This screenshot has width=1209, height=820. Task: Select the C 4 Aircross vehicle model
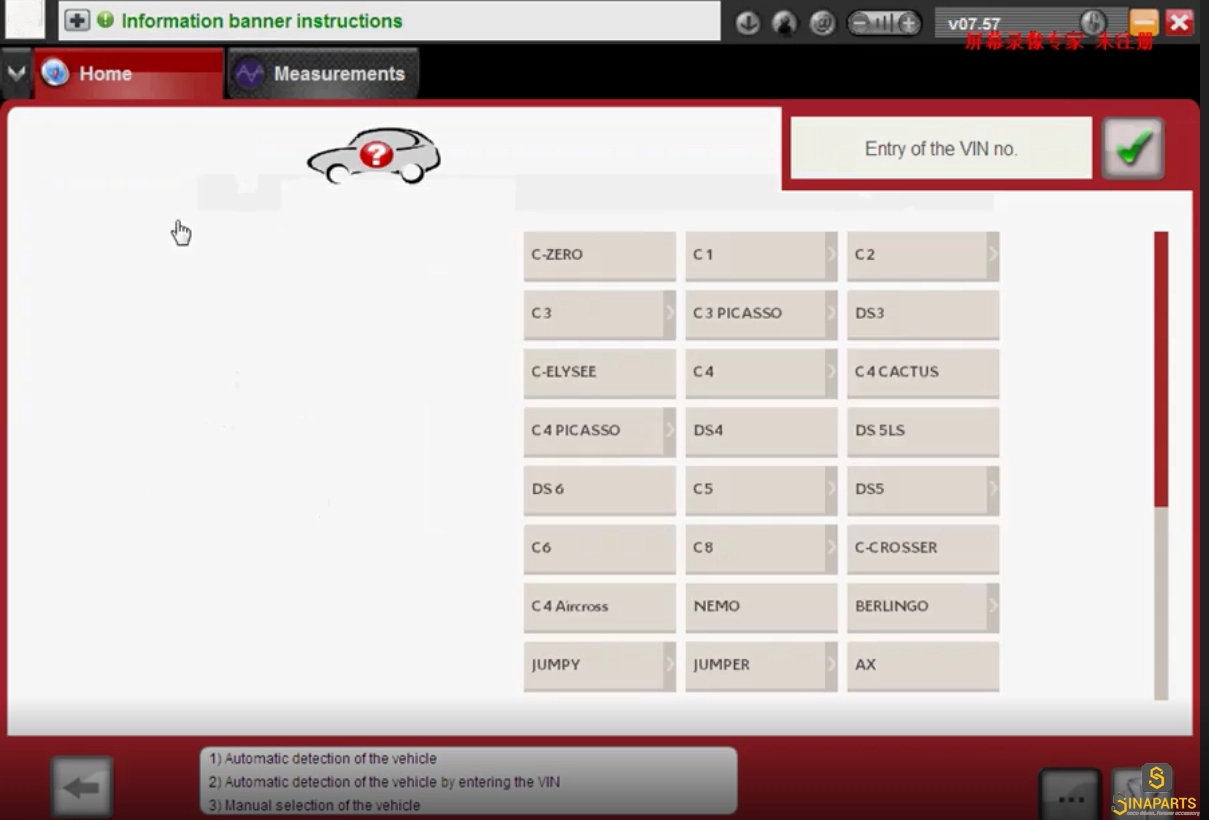coord(599,607)
